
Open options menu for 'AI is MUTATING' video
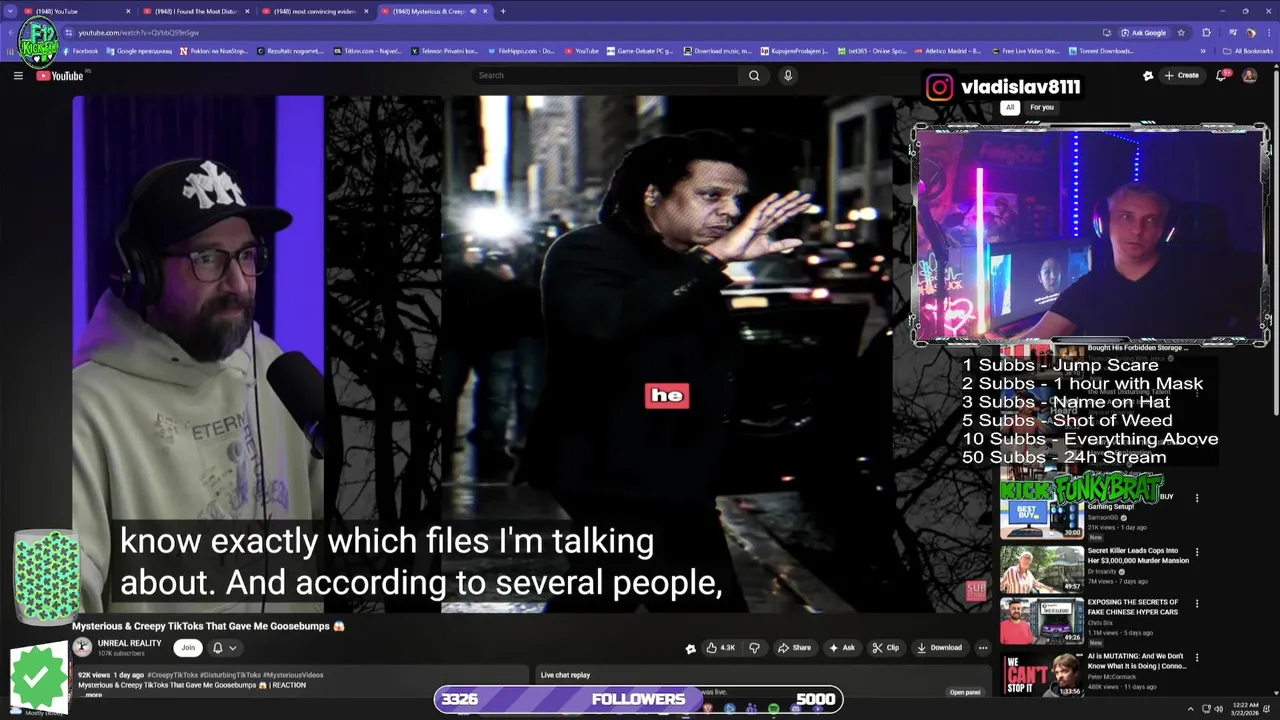point(1197,656)
